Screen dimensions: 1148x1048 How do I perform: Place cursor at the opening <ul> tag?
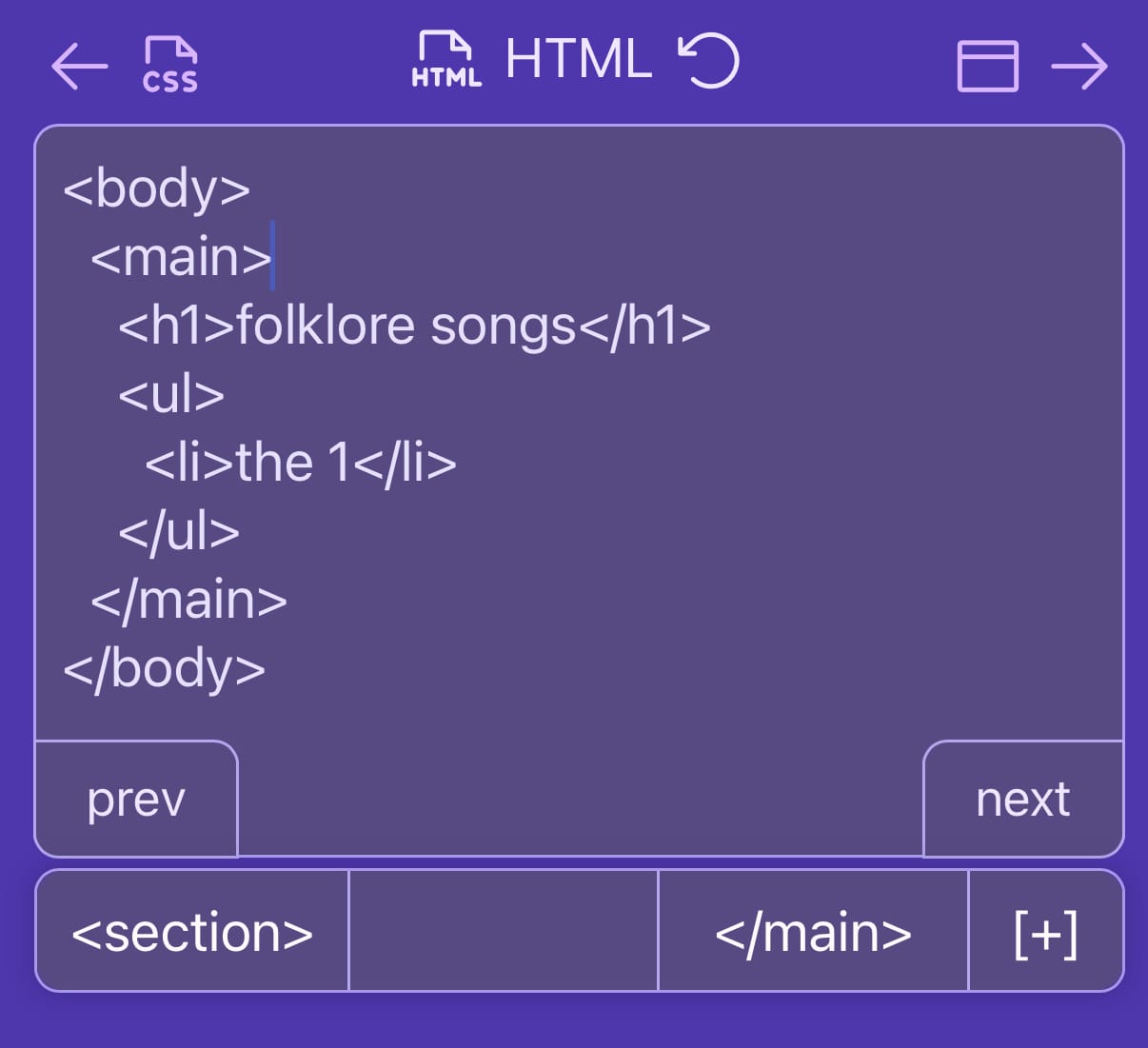pyautogui.click(x=171, y=394)
